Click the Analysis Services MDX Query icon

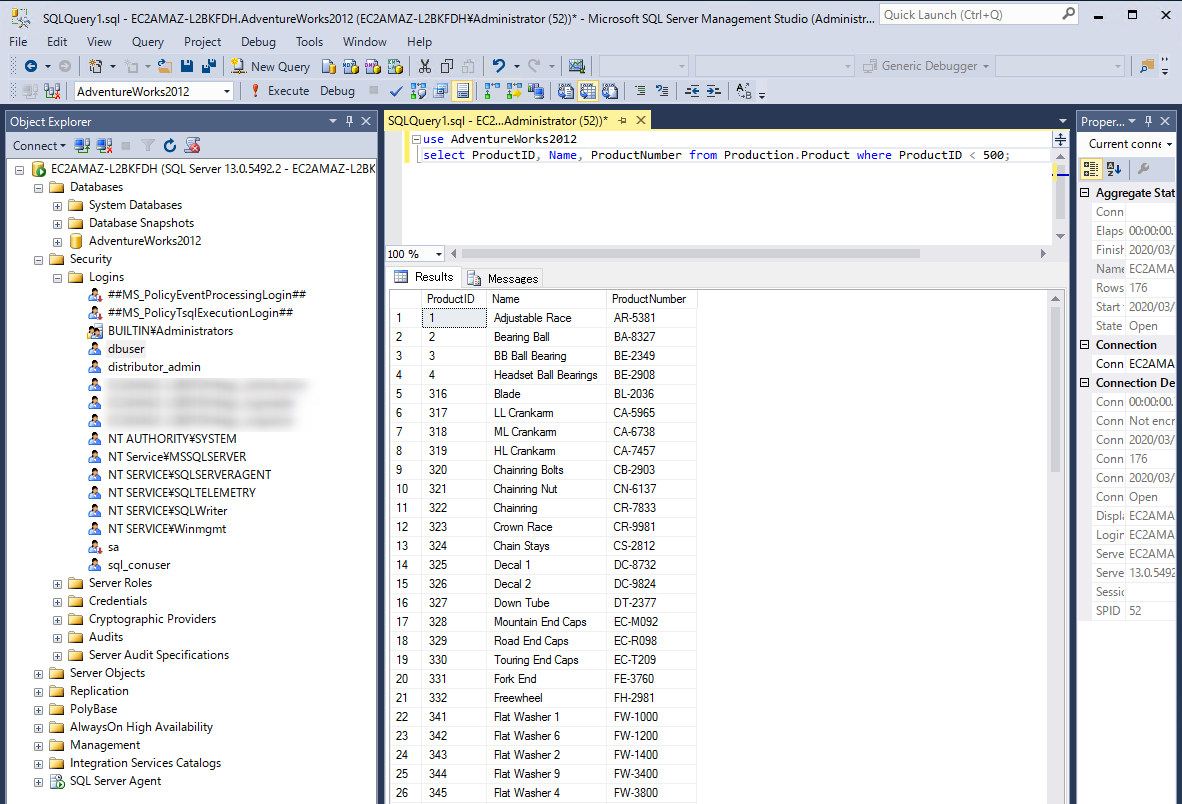click(351, 66)
